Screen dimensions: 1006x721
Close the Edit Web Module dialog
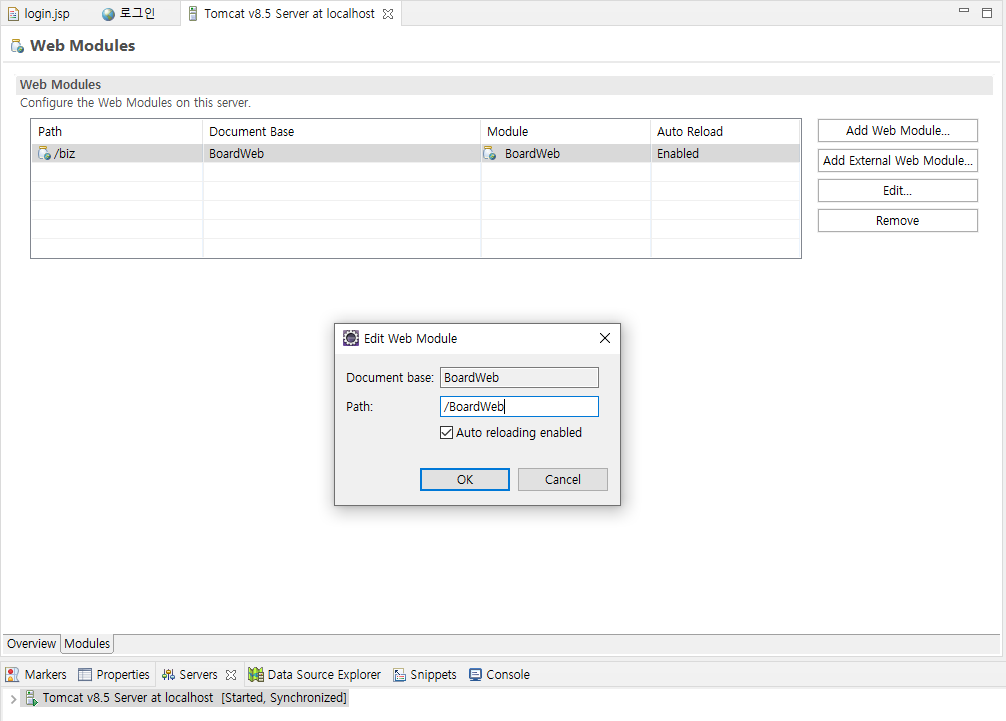604,338
